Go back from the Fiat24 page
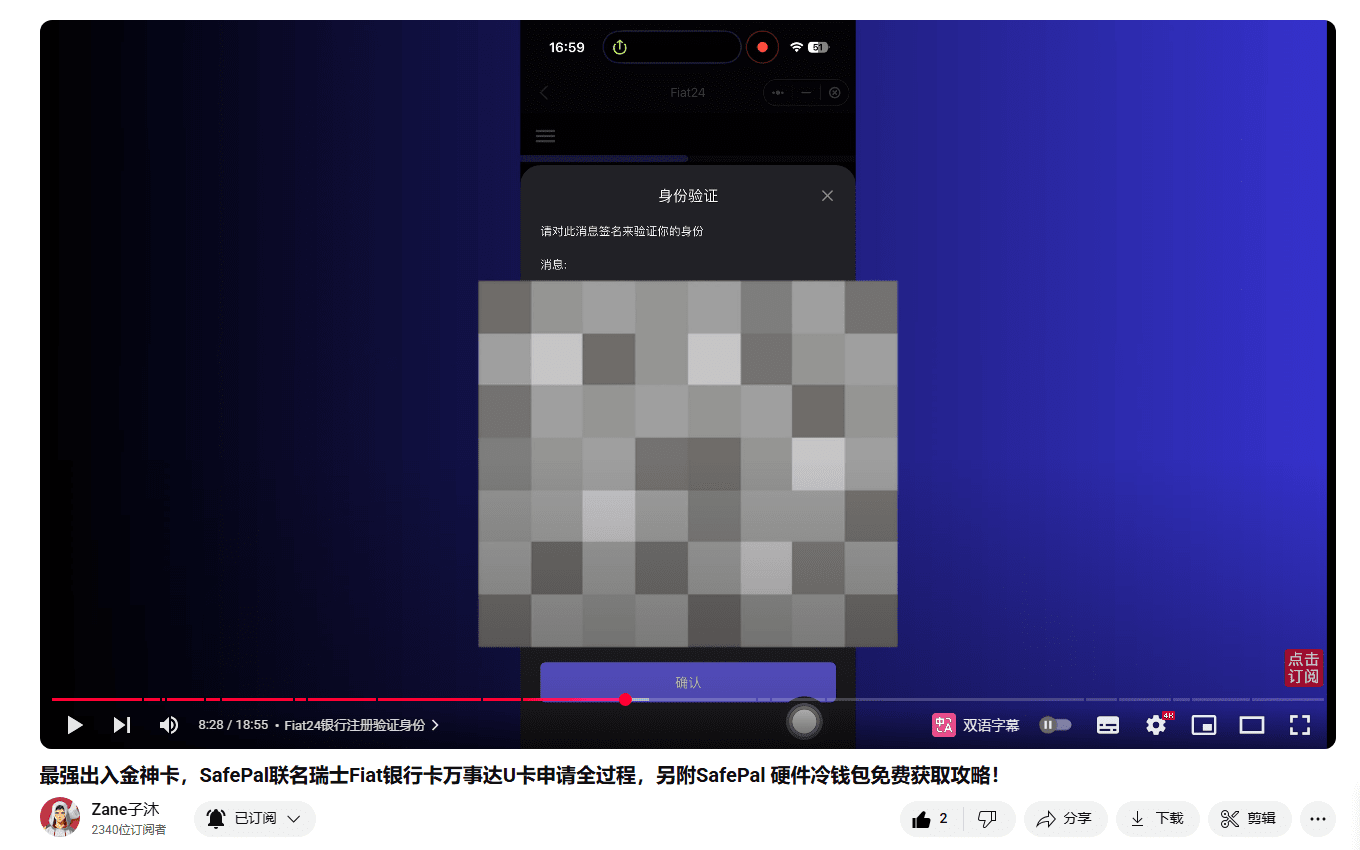This screenshot has height=850, width=1360. [x=544, y=93]
